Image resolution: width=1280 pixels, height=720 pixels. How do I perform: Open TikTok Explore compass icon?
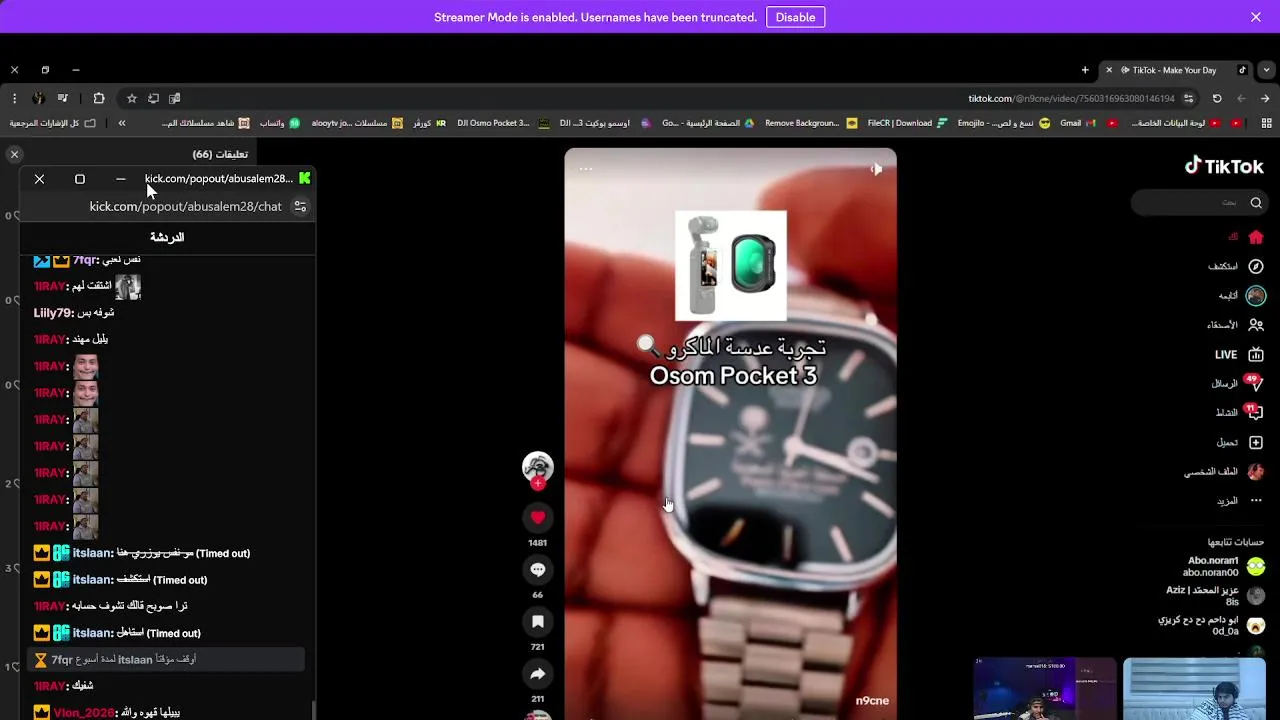point(1256,266)
